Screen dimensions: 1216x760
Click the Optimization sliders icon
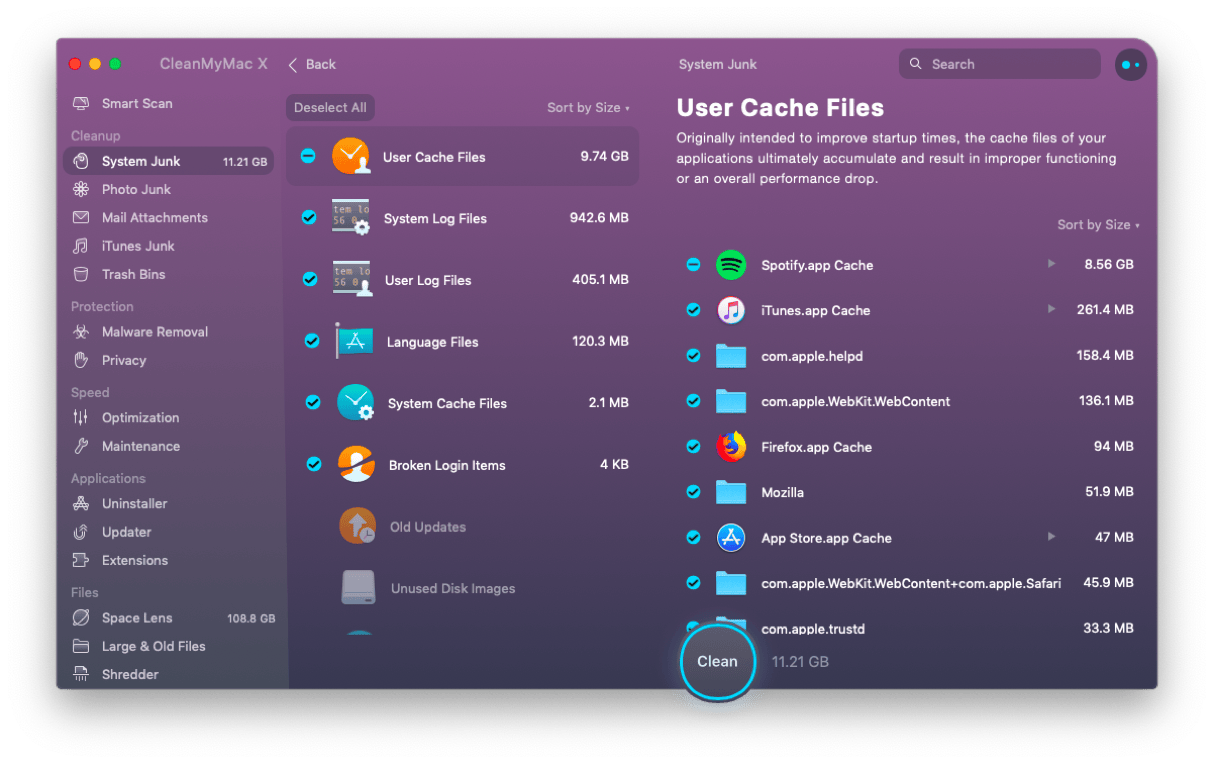[81, 418]
